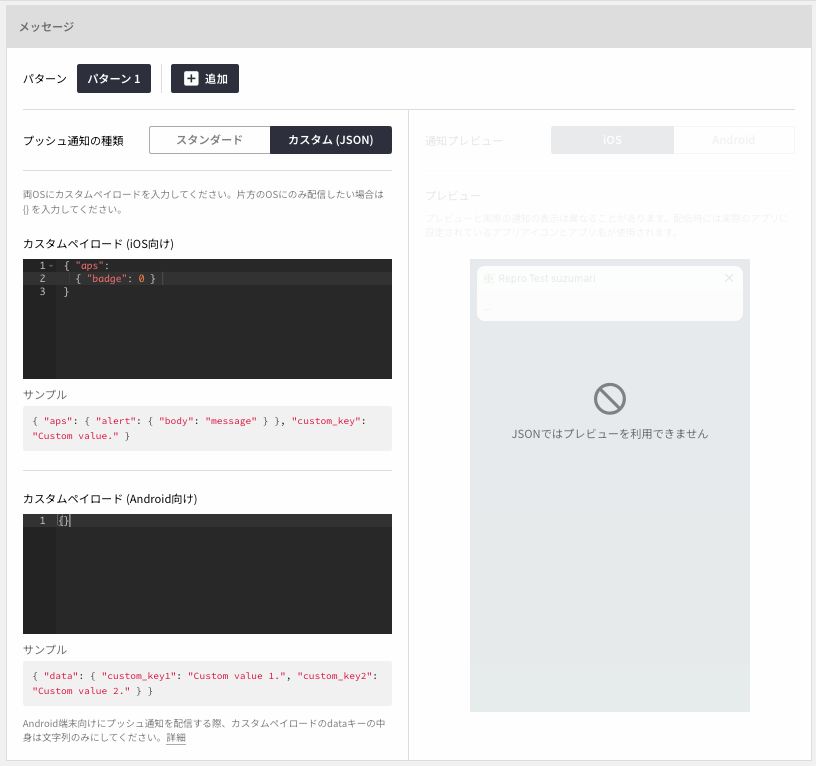Click the prohibited icon in preview area

(610, 399)
